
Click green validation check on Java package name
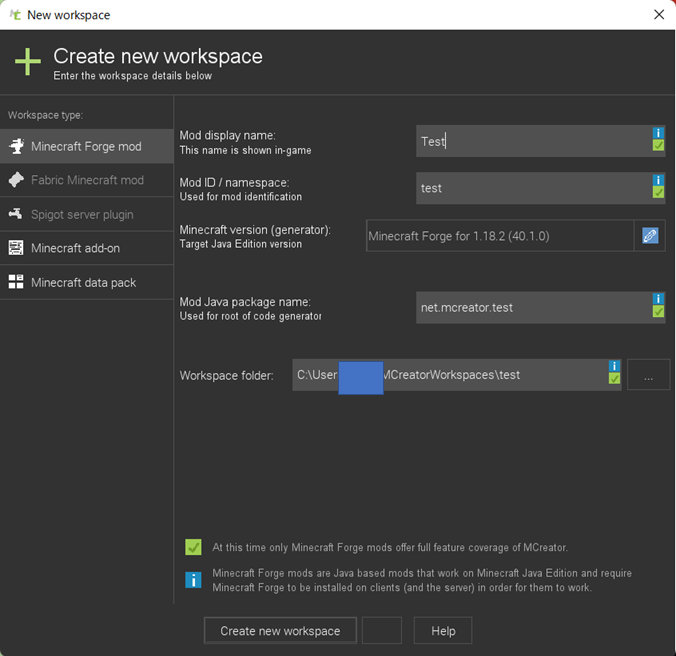(x=658, y=311)
